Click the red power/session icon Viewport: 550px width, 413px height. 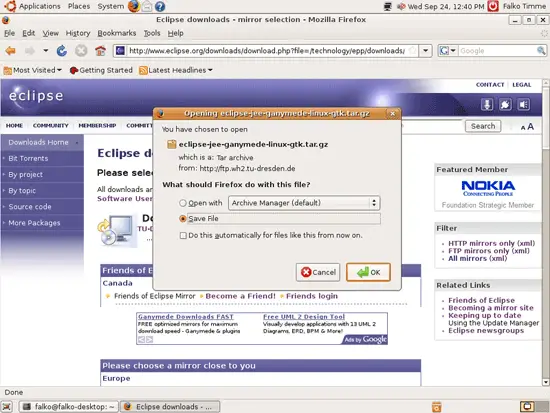coord(493,6)
